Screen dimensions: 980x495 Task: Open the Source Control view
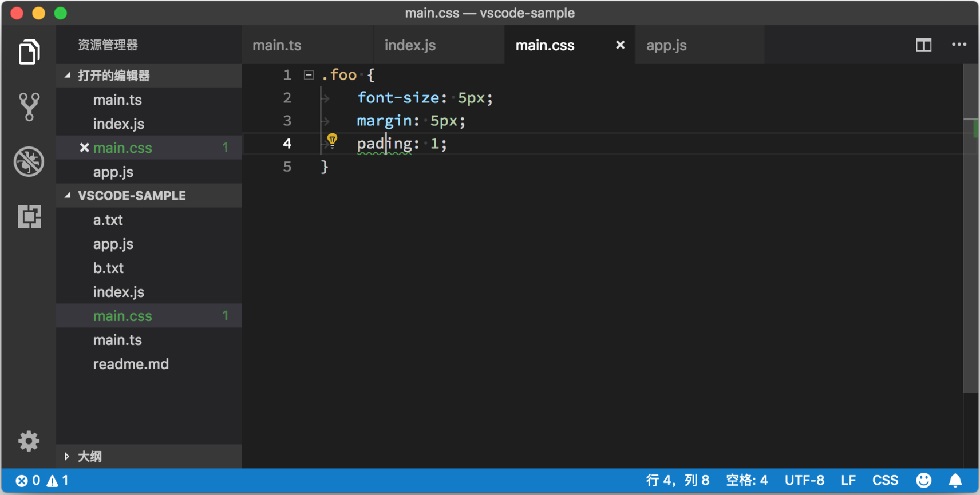click(x=29, y=107)
